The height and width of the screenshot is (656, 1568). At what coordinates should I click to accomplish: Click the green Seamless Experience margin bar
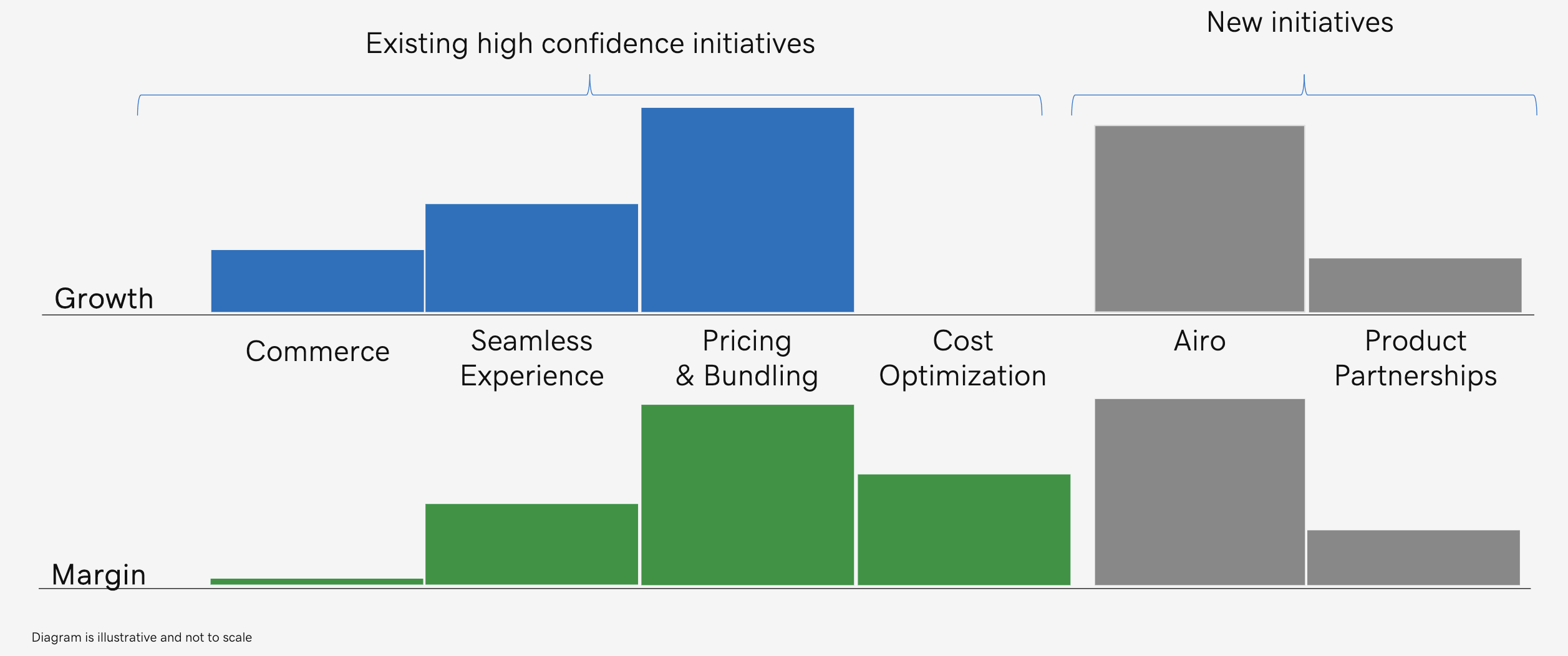coord(531,544)
